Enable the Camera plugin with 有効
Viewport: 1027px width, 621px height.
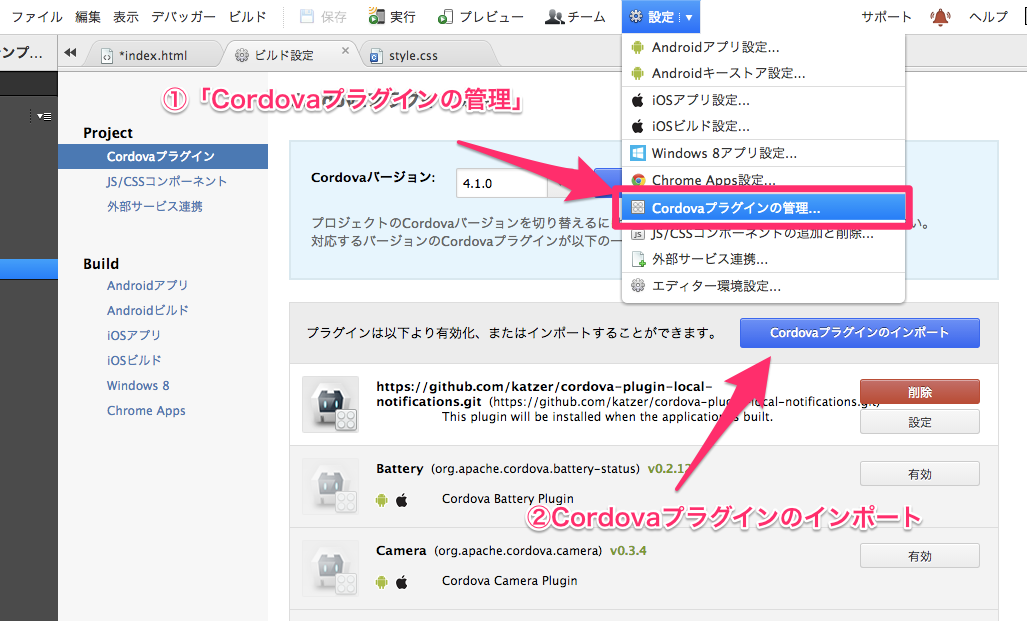919,556
